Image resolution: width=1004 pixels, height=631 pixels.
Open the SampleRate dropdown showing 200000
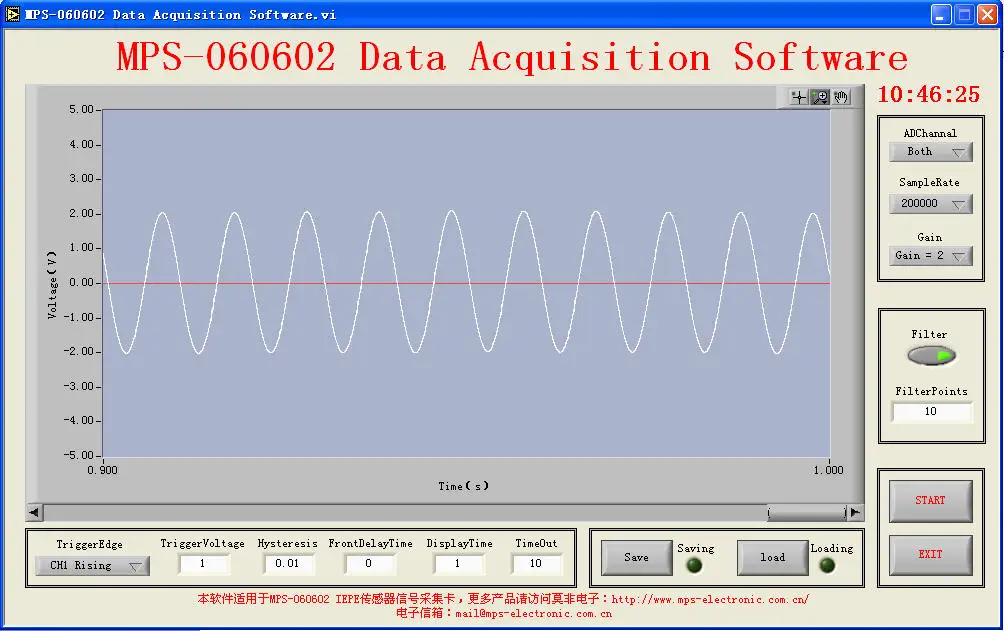[x=930, y=204]
